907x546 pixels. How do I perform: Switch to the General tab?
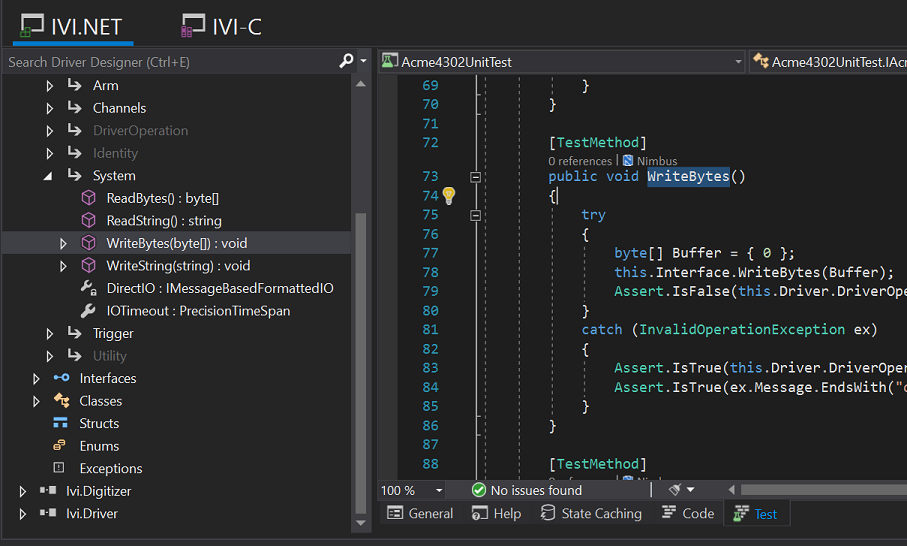(421, 514)
